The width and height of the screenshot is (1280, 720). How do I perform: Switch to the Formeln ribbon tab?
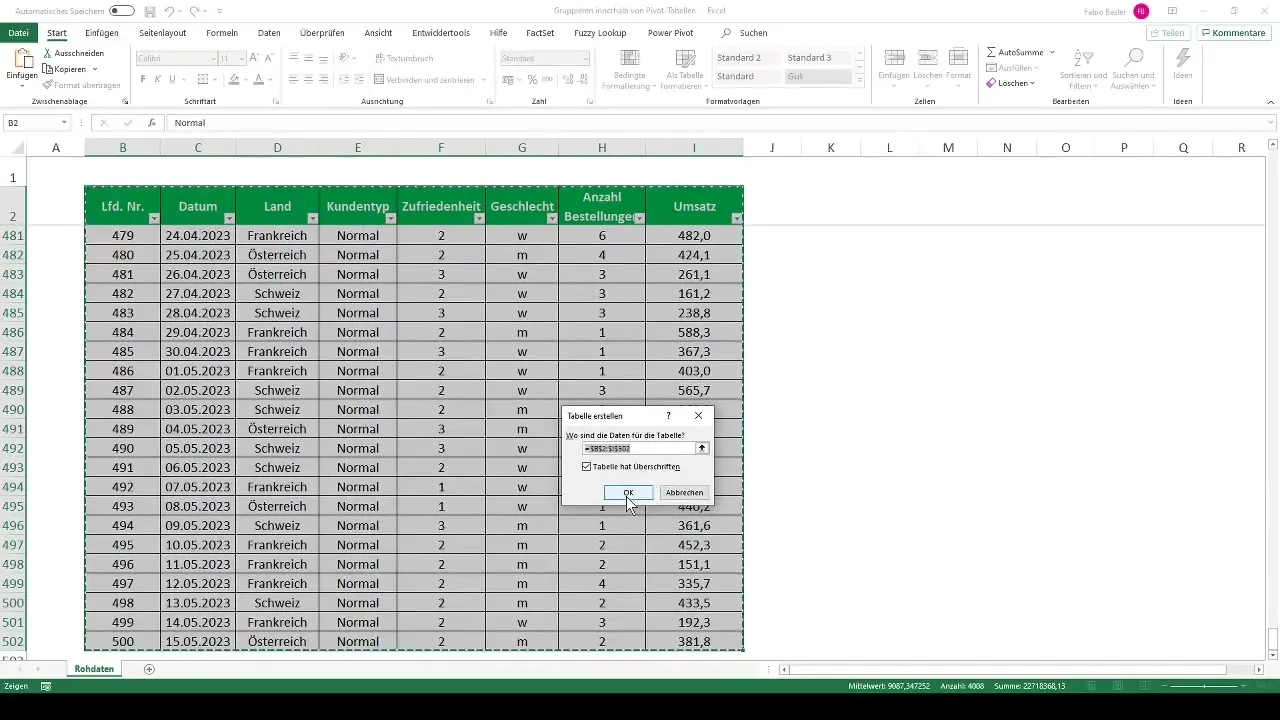pos(222,33)
